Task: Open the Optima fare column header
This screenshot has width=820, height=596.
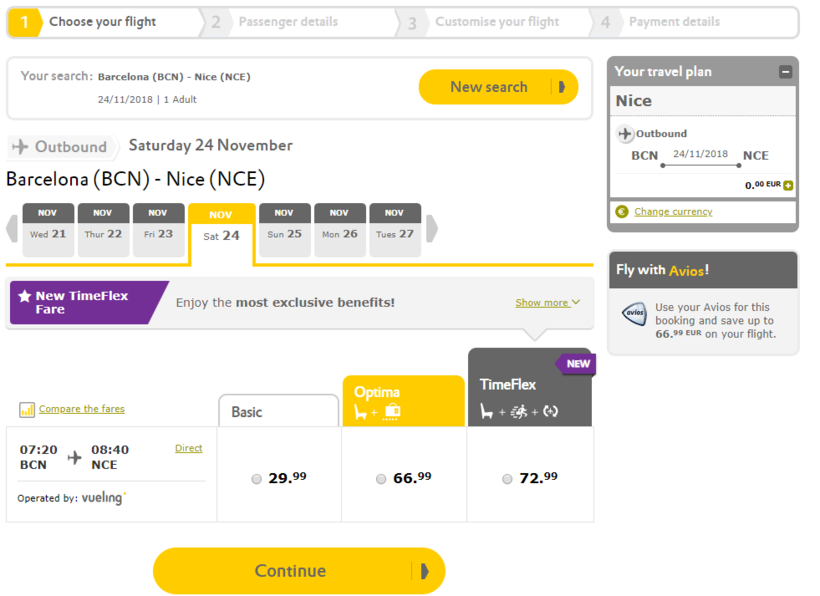Action: point(403,401)
